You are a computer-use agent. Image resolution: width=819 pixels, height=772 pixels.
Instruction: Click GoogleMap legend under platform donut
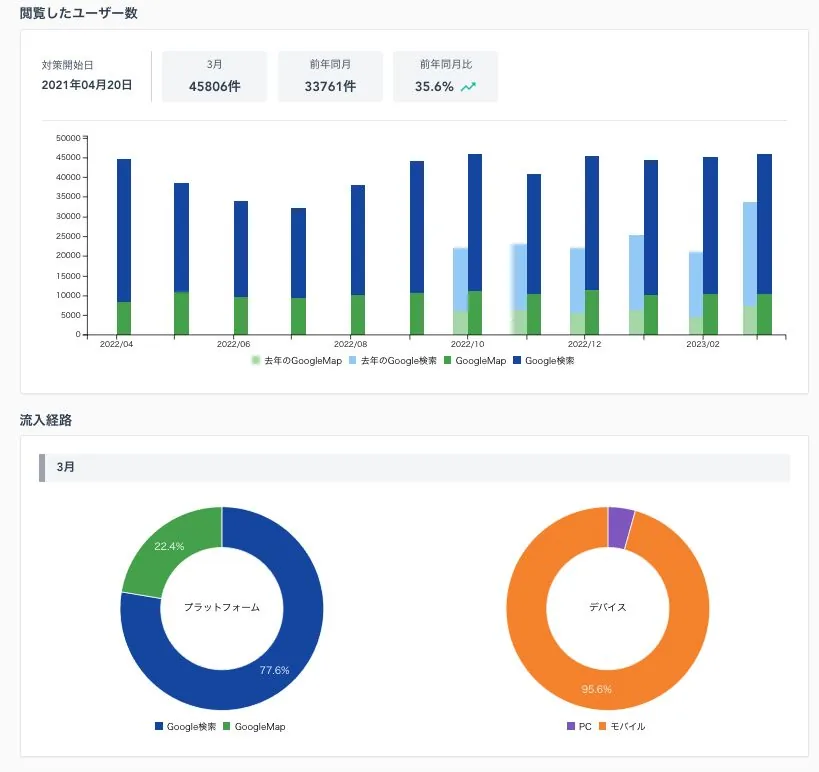coord(254,727)
